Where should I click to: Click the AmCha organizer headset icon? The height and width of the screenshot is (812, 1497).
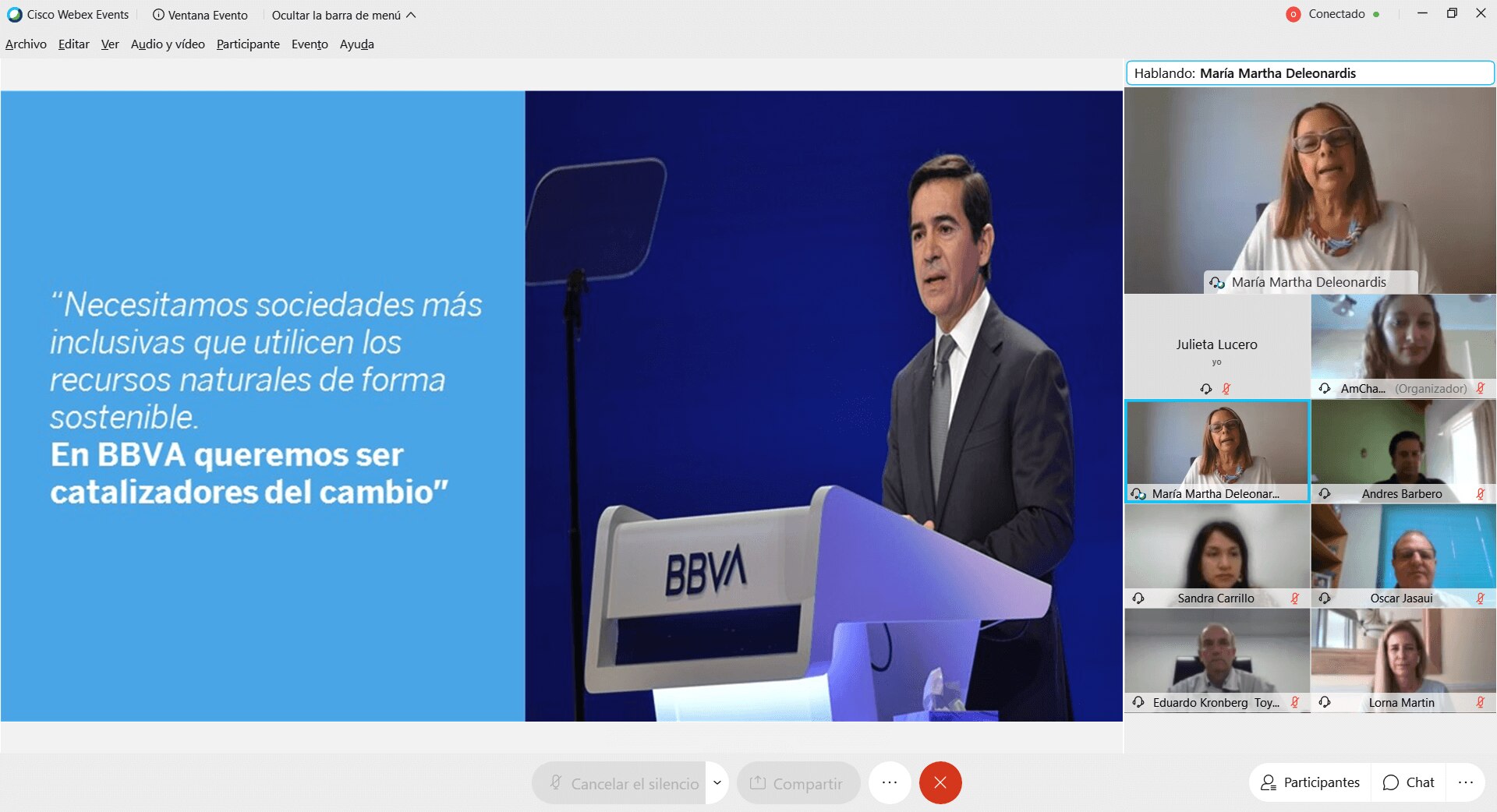1325,389
